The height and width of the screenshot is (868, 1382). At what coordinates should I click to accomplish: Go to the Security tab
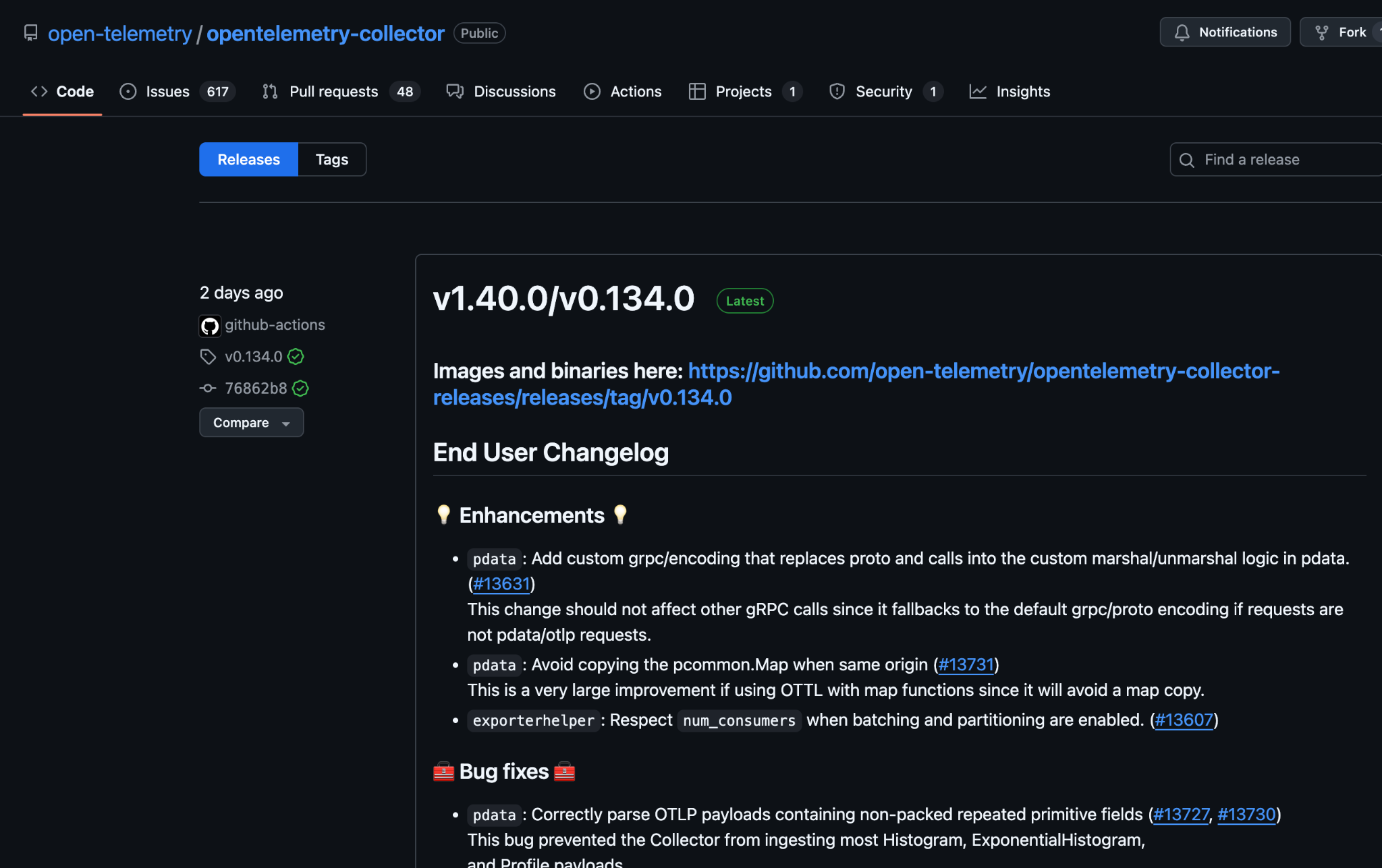coord(883,92)
